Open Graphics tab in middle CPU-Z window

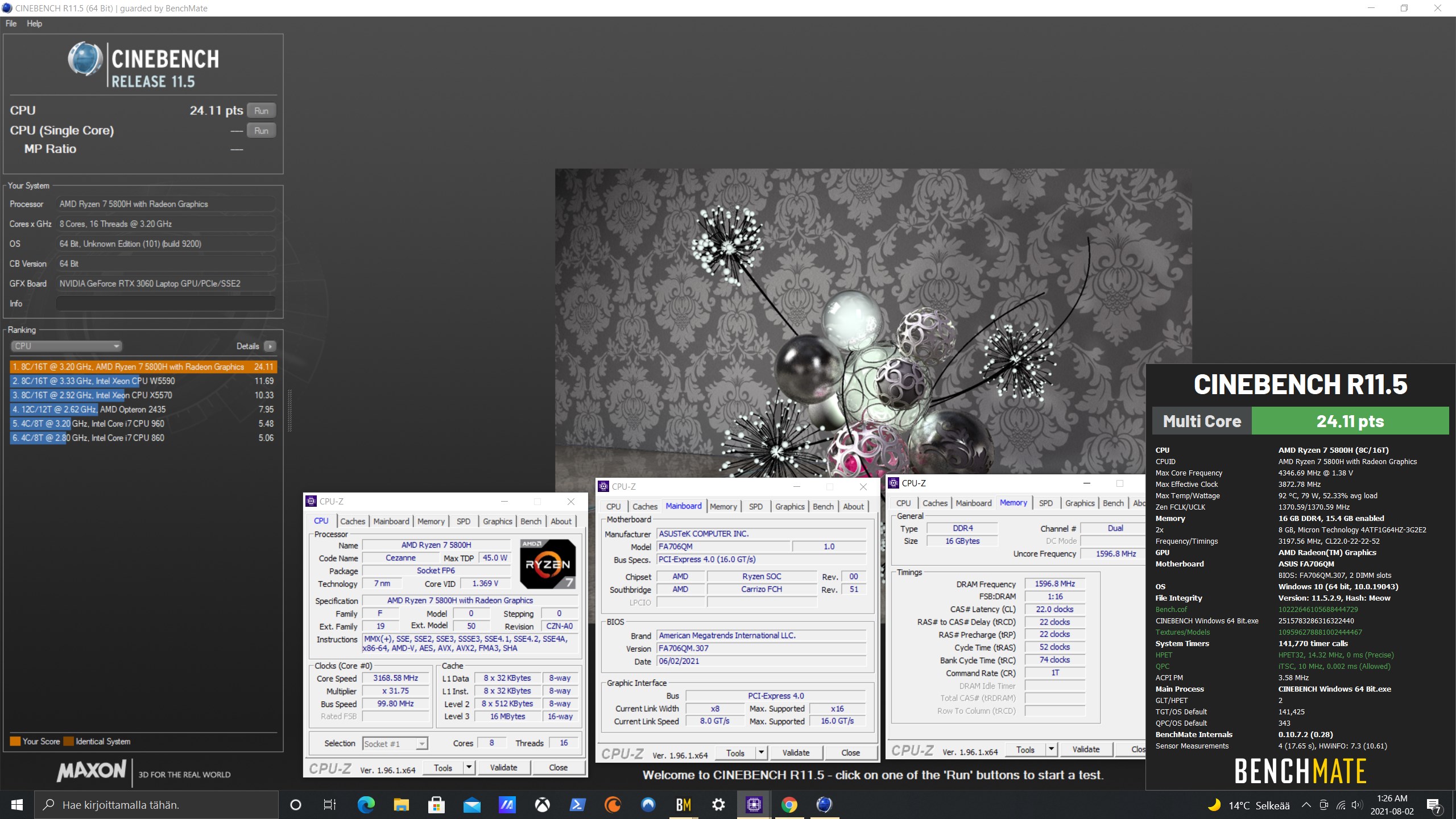[789, 506]
